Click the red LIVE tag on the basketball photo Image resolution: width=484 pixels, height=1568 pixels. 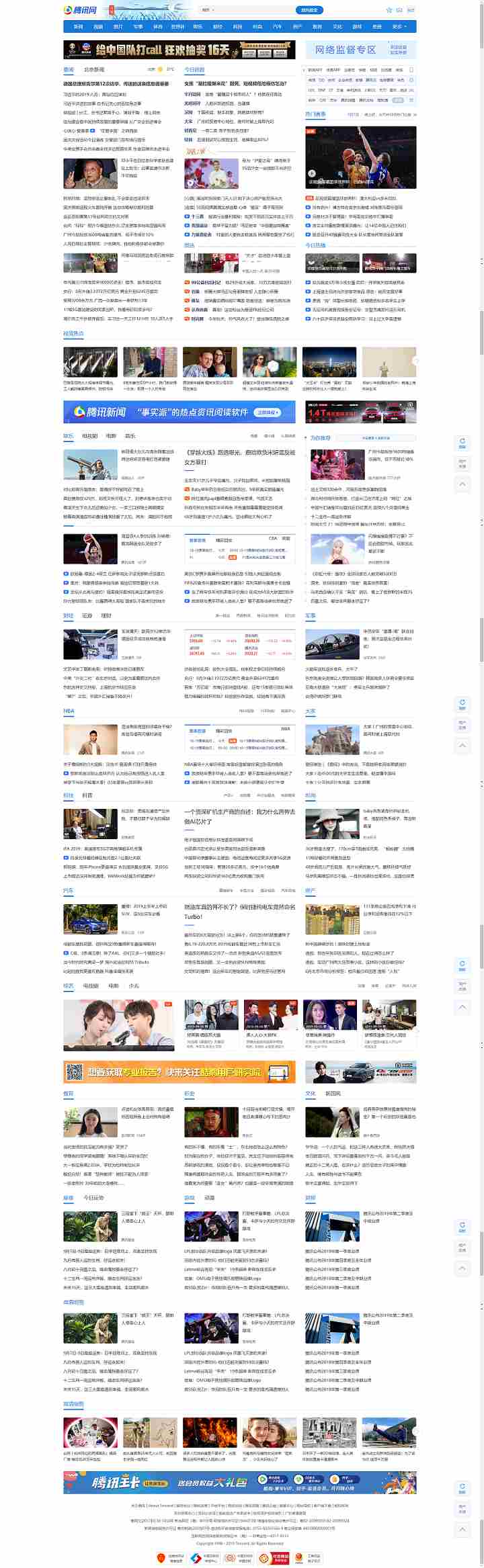click(310, 131)
